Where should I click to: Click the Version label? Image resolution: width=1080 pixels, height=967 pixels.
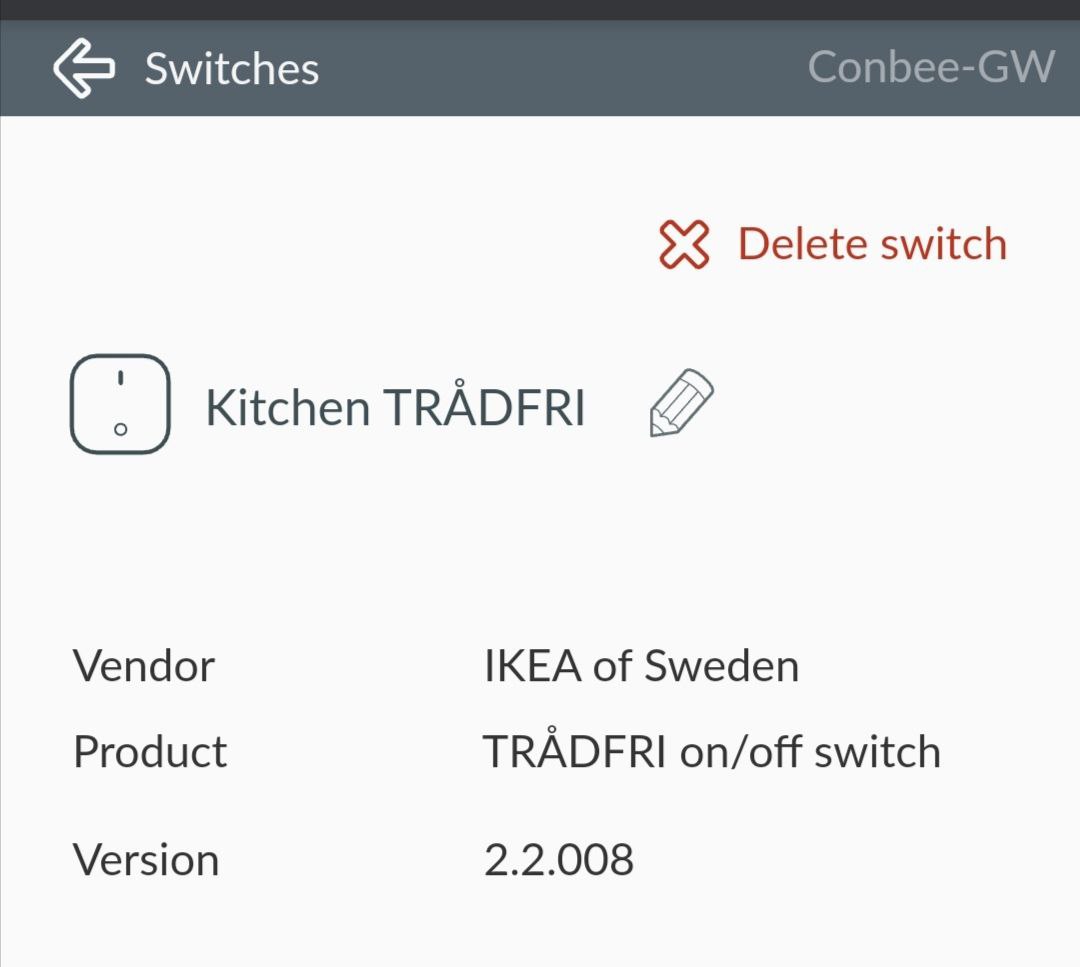(x=146, y=860)
